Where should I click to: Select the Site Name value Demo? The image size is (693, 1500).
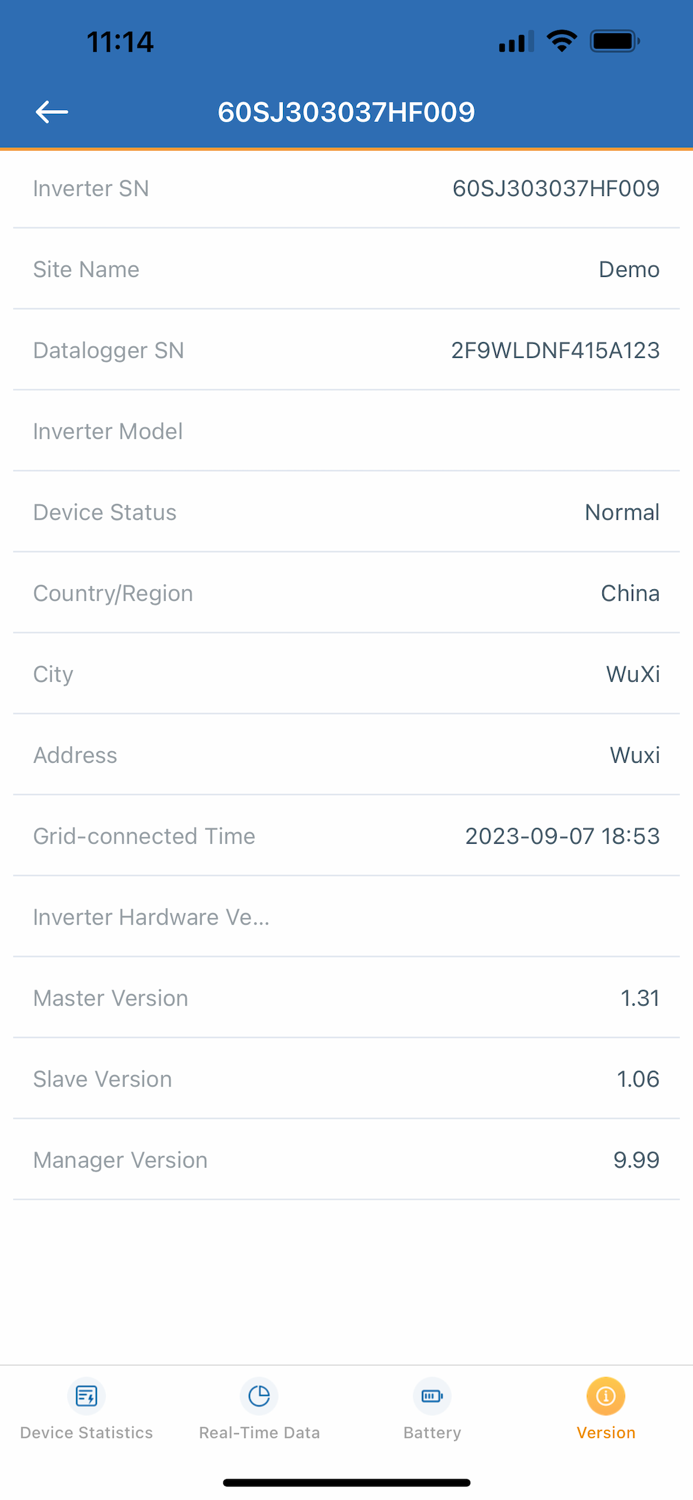(x=629, y=269)
